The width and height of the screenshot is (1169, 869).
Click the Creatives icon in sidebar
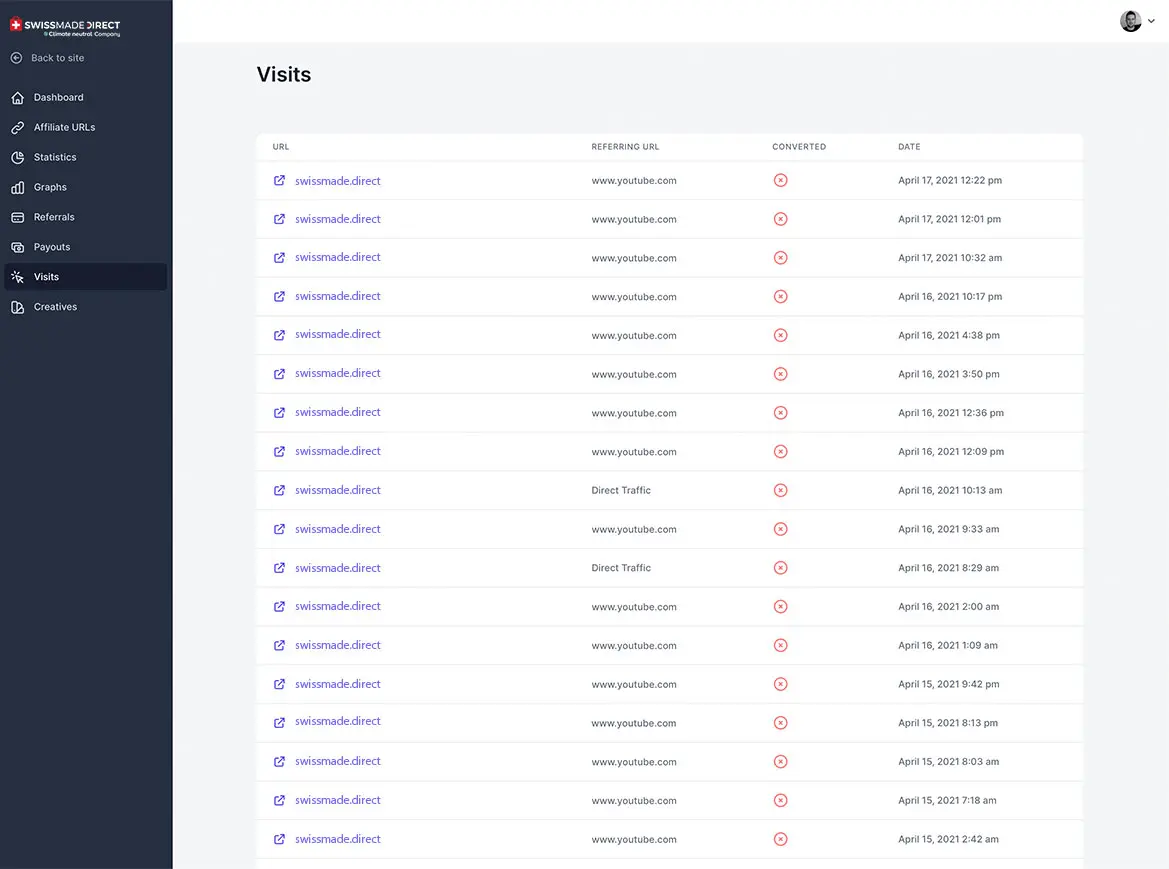click(17, 308)
